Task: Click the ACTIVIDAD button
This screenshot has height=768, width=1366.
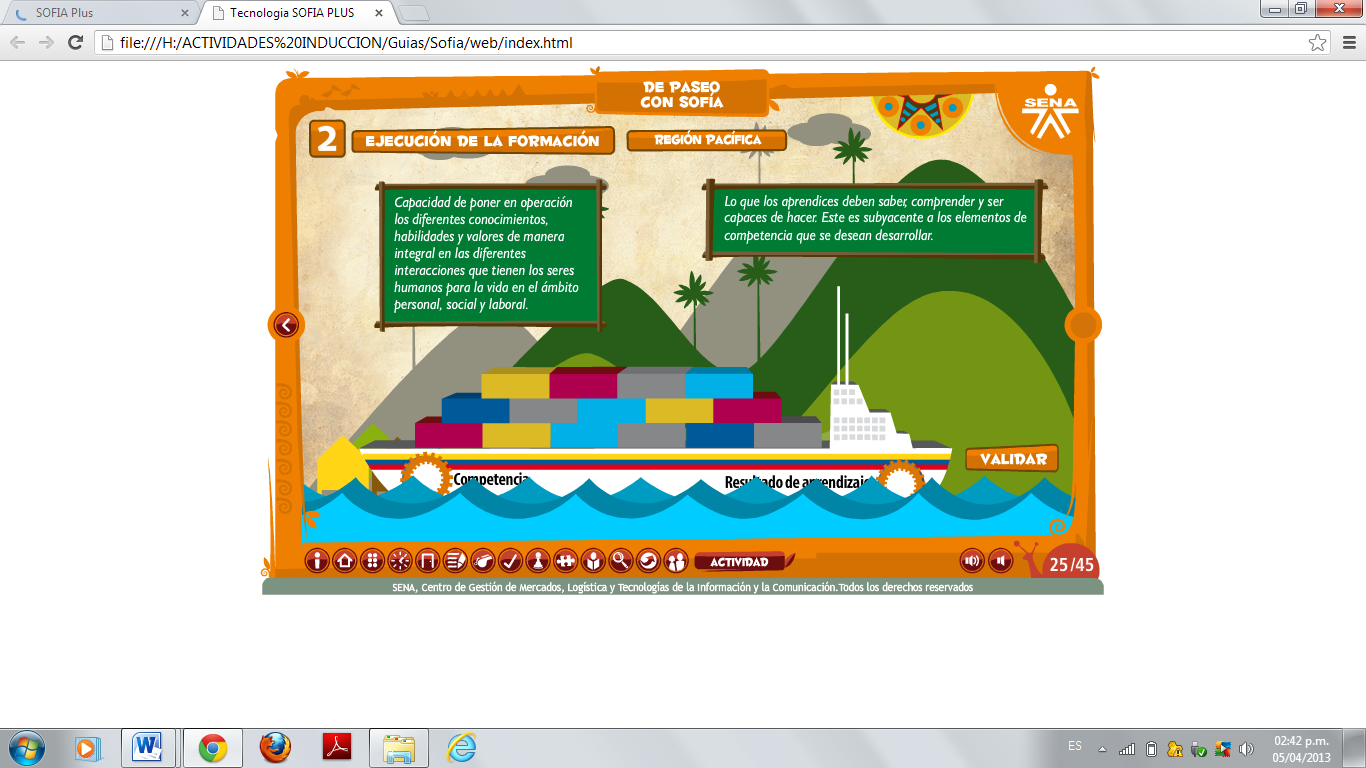Action: (742, 562)
